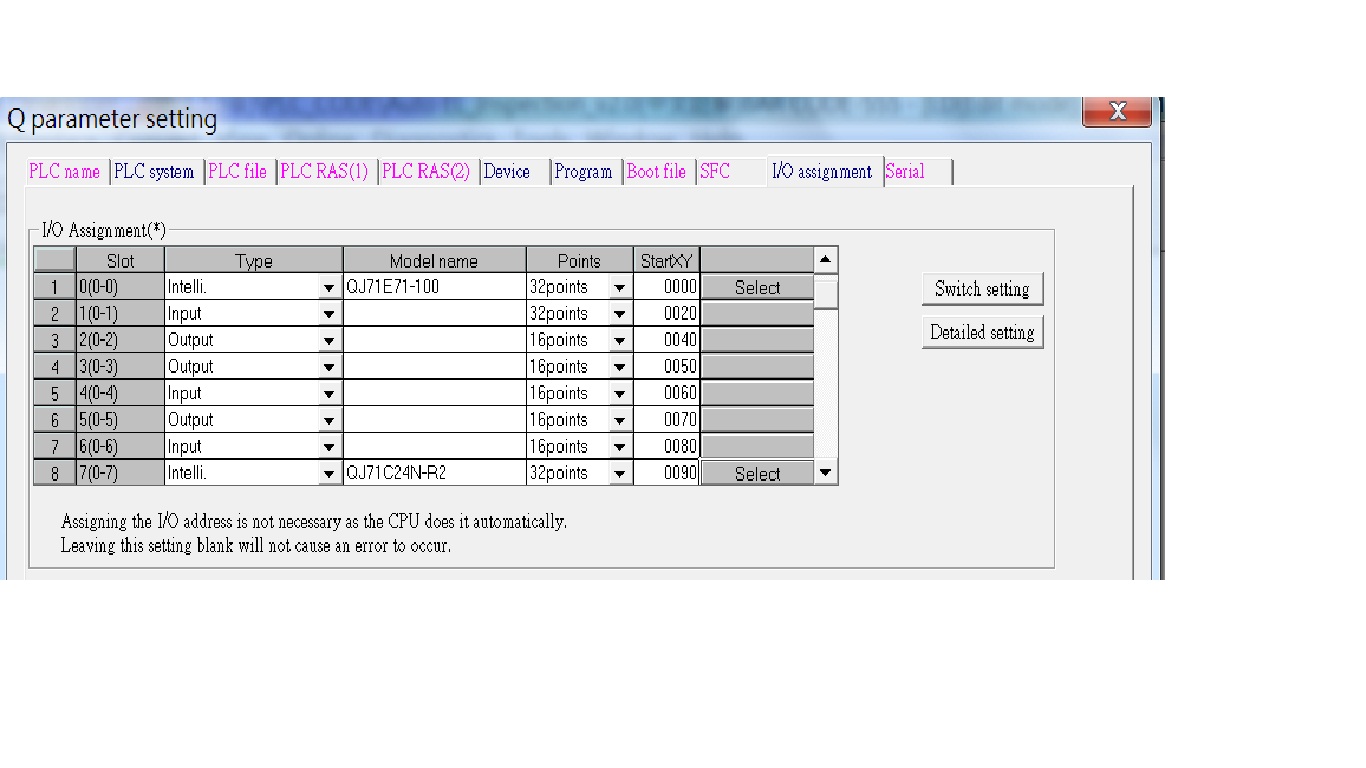The height and width of the screenshot is (768, 1366).
Task: Click the QJ71E71-100 model name field
Action: (x=434, y=287)
